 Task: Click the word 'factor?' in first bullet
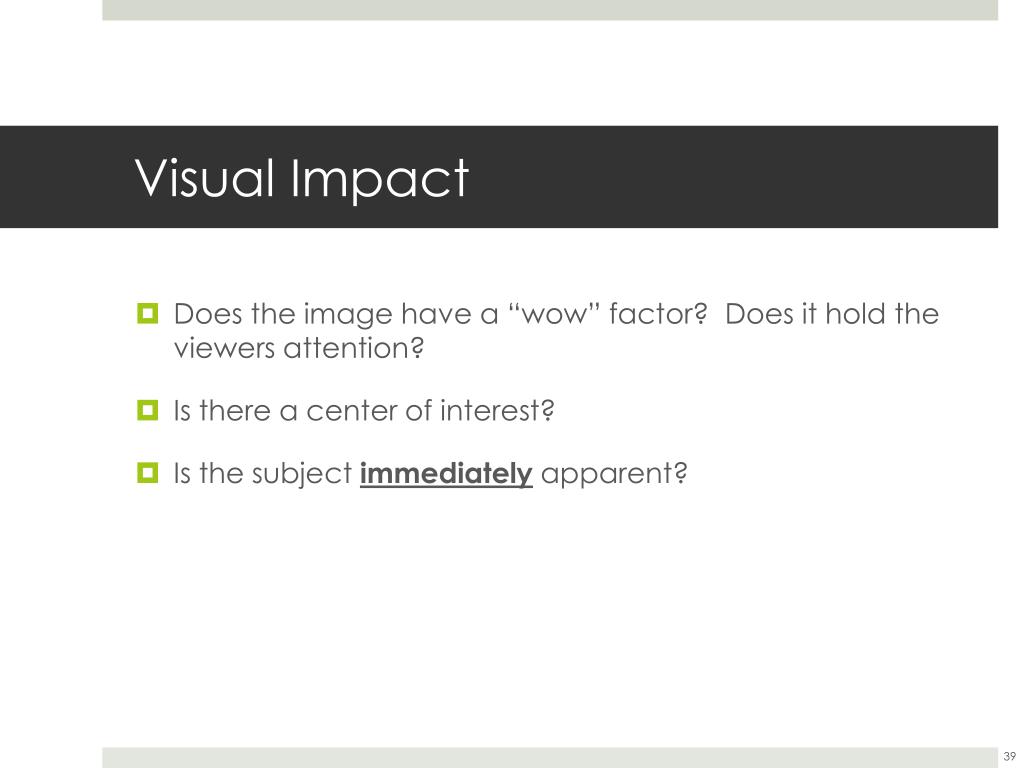coord(658,313)
